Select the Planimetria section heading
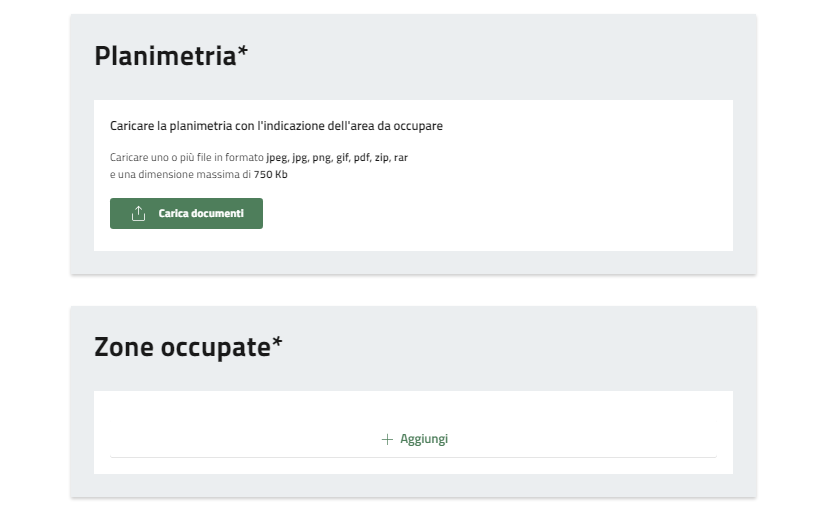Screen dimensions: 830x516 pyautogui.click(x=165, y=56)
